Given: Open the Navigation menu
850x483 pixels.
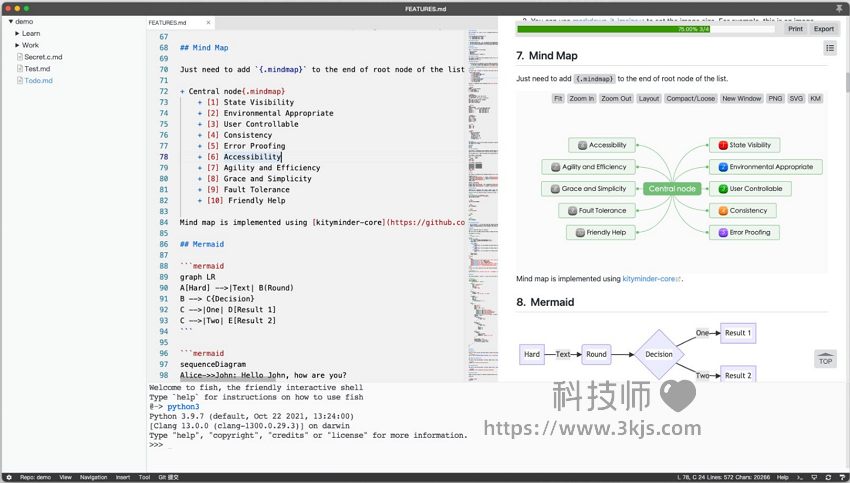Looking at the screenshot, I should click(x=93, y=478).
